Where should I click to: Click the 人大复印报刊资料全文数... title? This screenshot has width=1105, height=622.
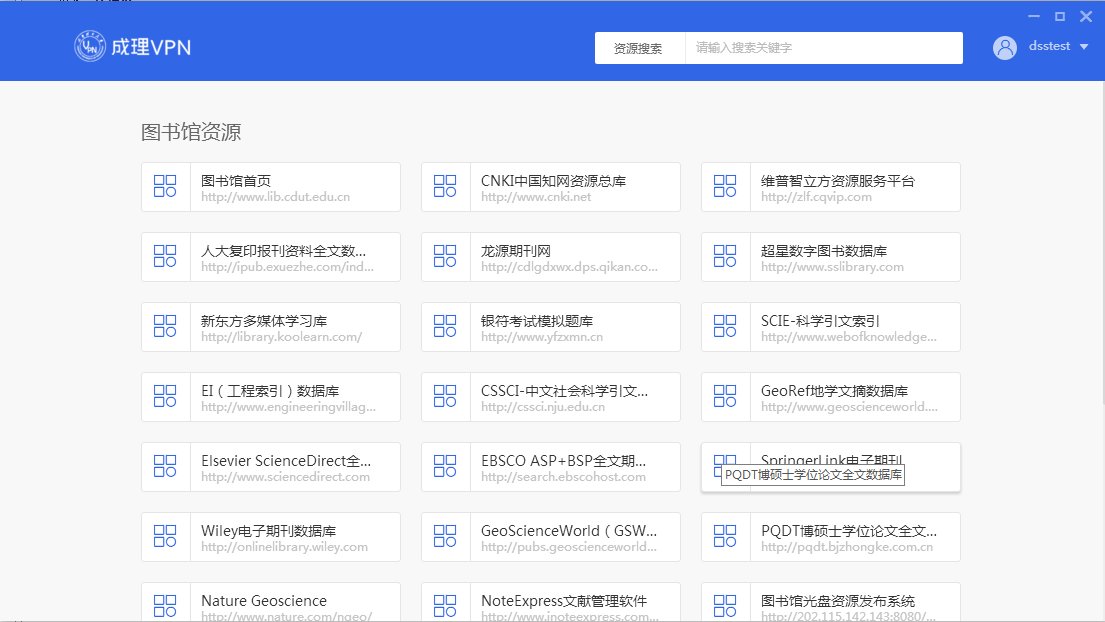(283, 251)
